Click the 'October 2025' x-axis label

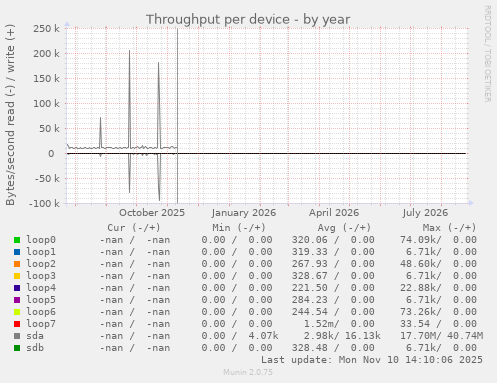152,213
